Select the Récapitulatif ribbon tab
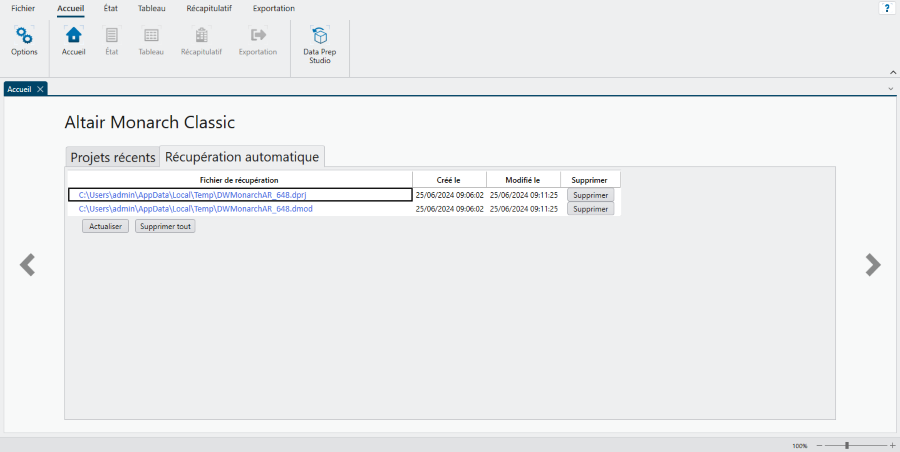The height and width of the screenshot is (452, 900). pyautogui.click(x=209, y=8)
